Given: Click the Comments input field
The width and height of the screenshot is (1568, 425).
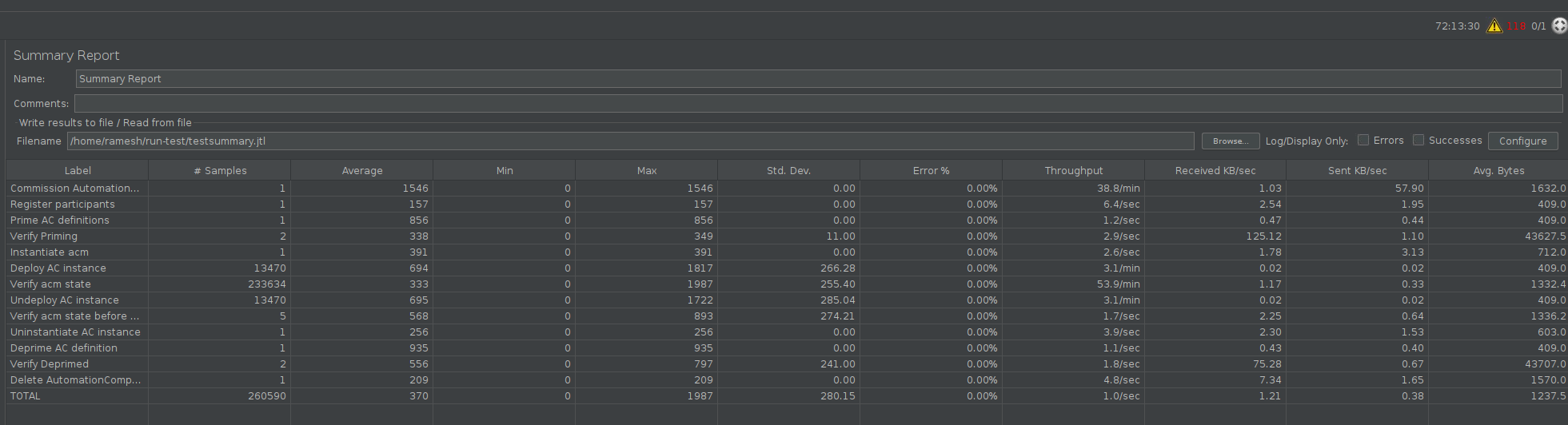Looking at the screenshot, I should [x=818, y=103].
